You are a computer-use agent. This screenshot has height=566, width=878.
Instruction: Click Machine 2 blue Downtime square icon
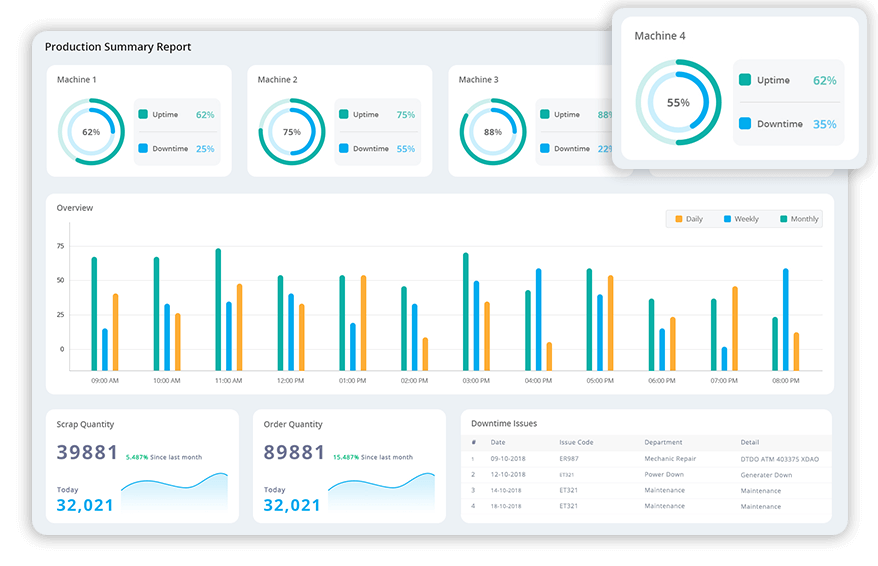(343, 148)
